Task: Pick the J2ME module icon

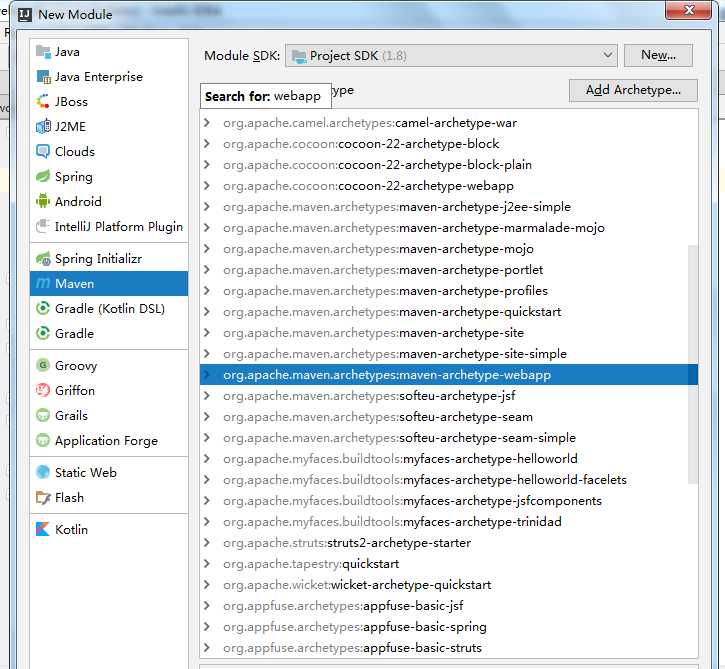Action: (x=43, y=127)
